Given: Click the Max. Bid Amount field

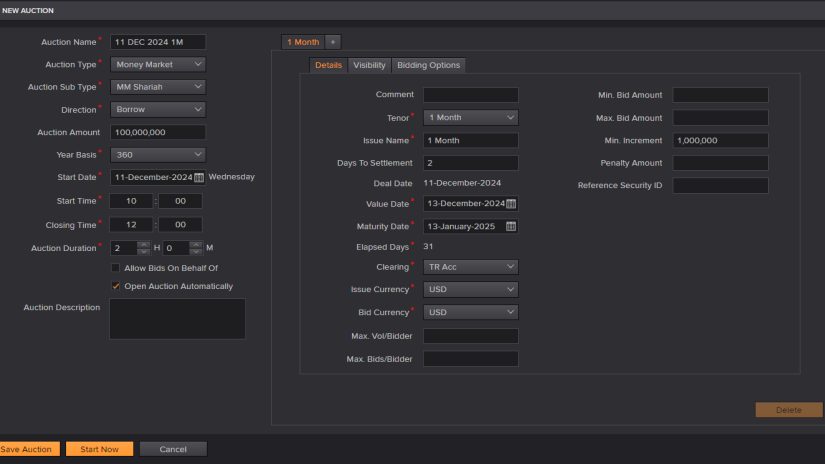Looking at the screenshot, I should coord(720,118).
